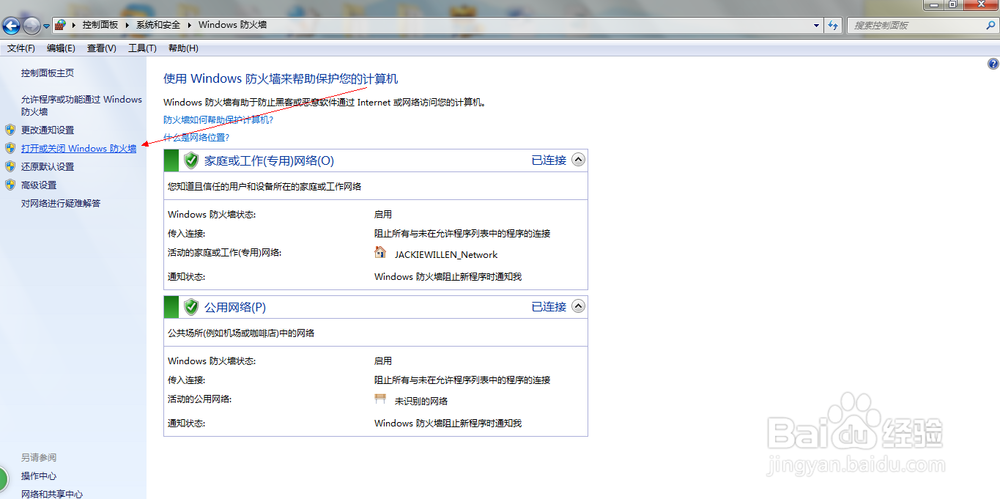Click the Forward navigation arrow button
Screen dimensions: 1000x499
point(31,26)
